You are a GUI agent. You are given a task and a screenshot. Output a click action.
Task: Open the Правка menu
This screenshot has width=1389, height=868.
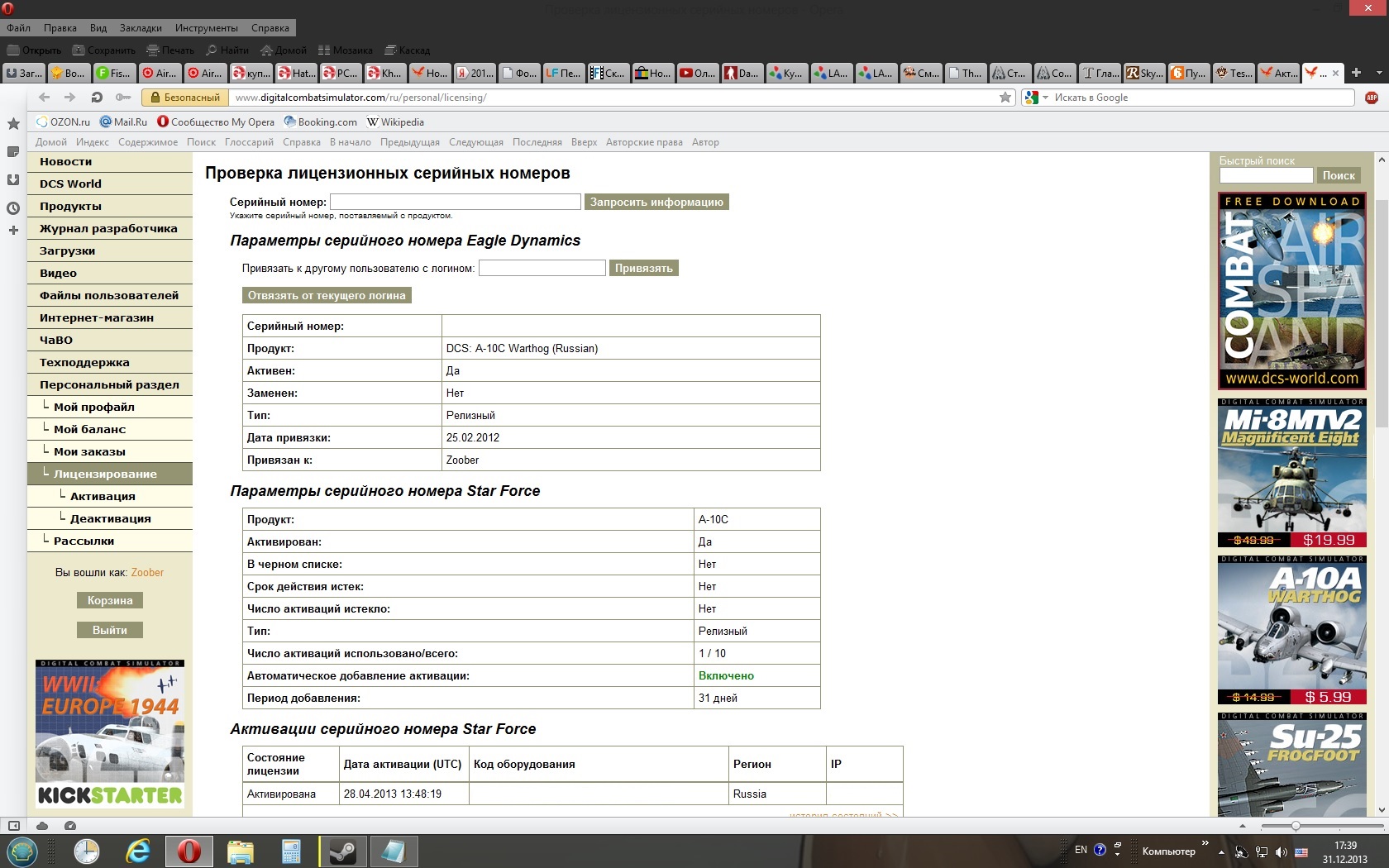point(60,27)
